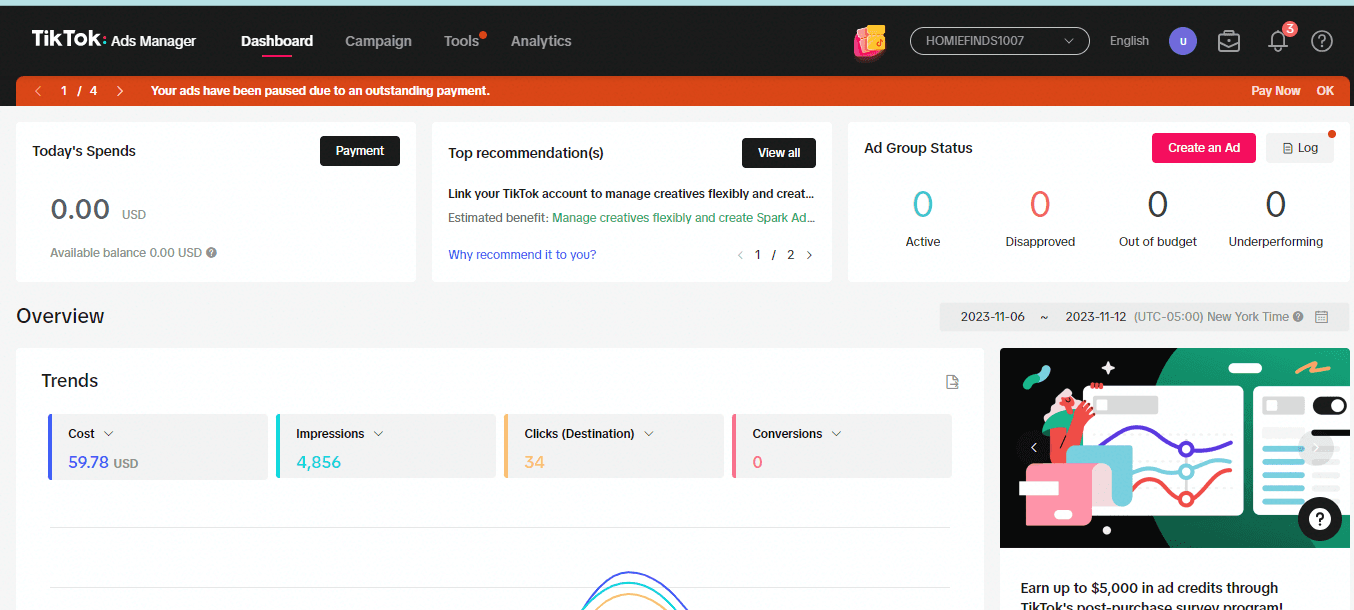Click the Payment button
Screen dimensions: 1354x610
[360, 151]
